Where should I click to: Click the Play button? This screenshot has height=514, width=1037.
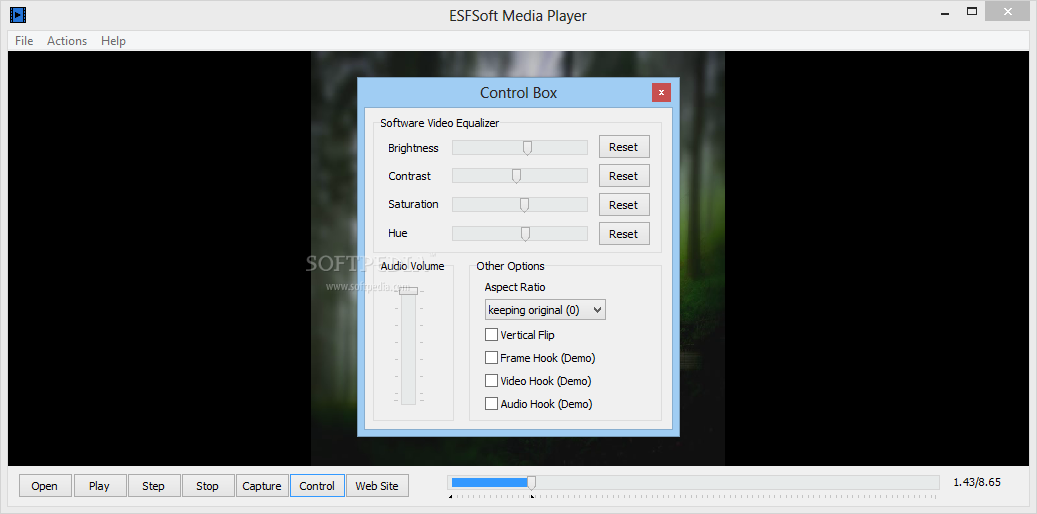click(x=99, y=486)
